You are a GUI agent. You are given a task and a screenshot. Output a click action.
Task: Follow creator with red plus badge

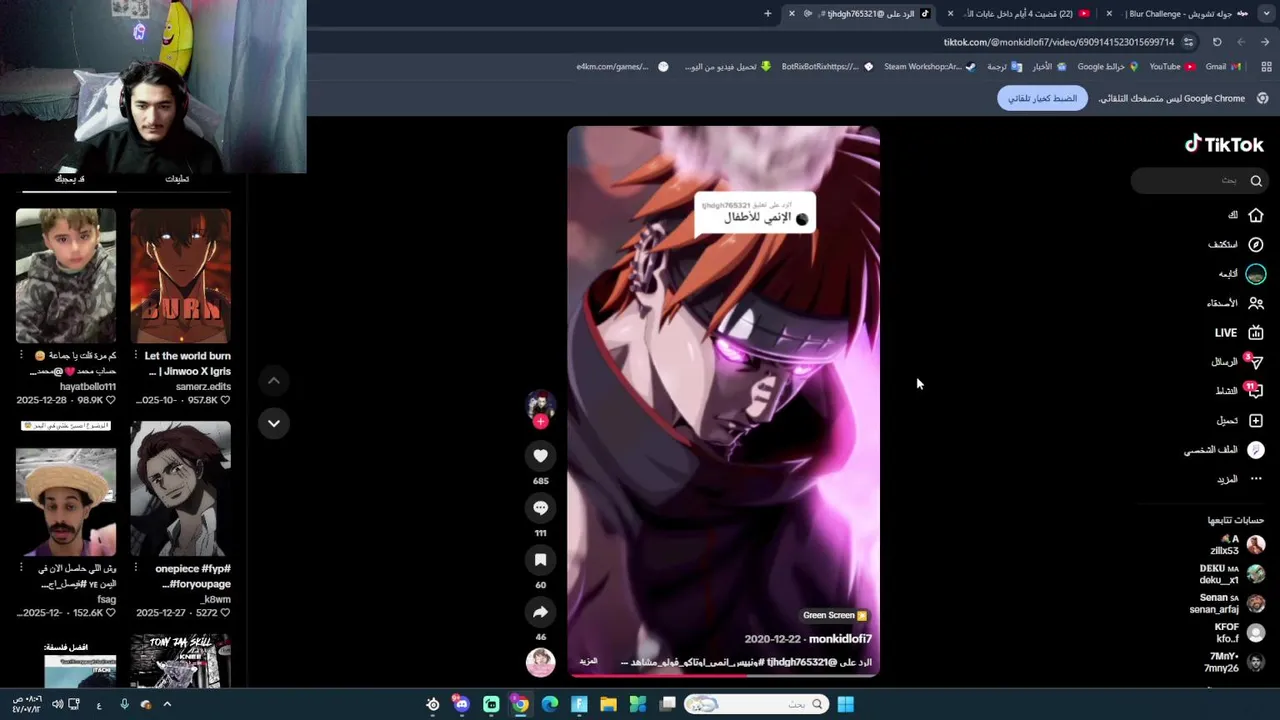click(x=540, y=422)
